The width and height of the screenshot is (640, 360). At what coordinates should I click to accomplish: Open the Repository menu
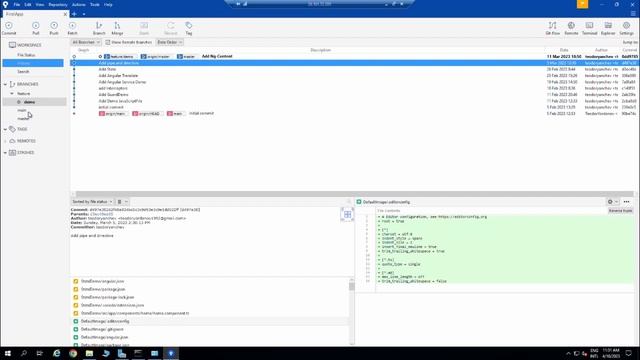click(x=58, y=4)
